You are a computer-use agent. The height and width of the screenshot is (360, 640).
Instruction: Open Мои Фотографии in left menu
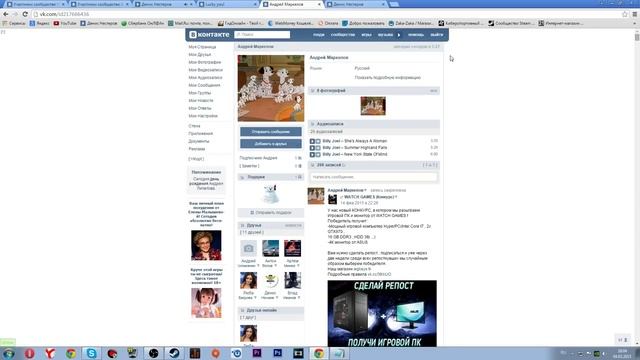[x=204, y=62]
